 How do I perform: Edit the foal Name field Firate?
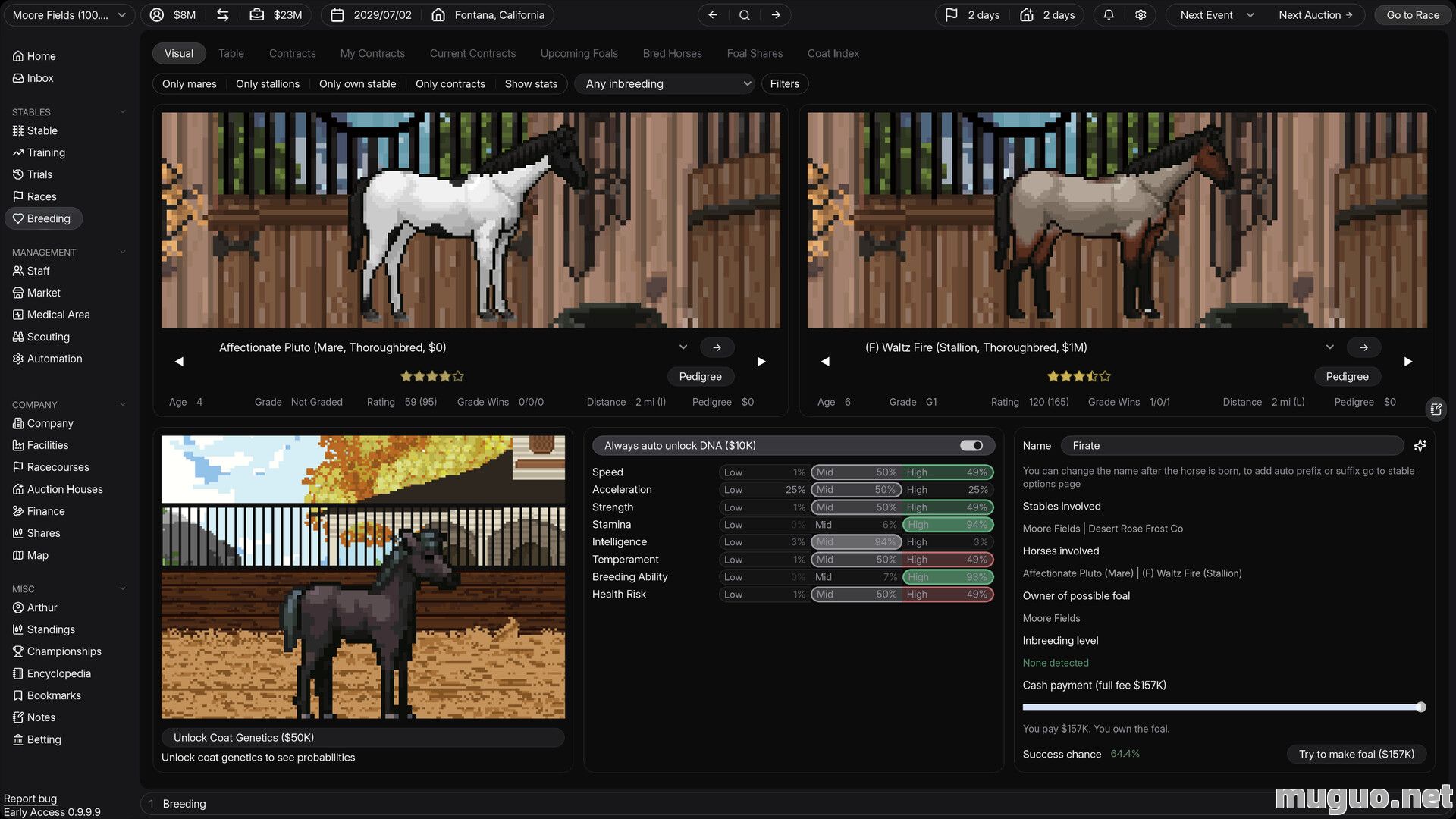point(1232,446)
